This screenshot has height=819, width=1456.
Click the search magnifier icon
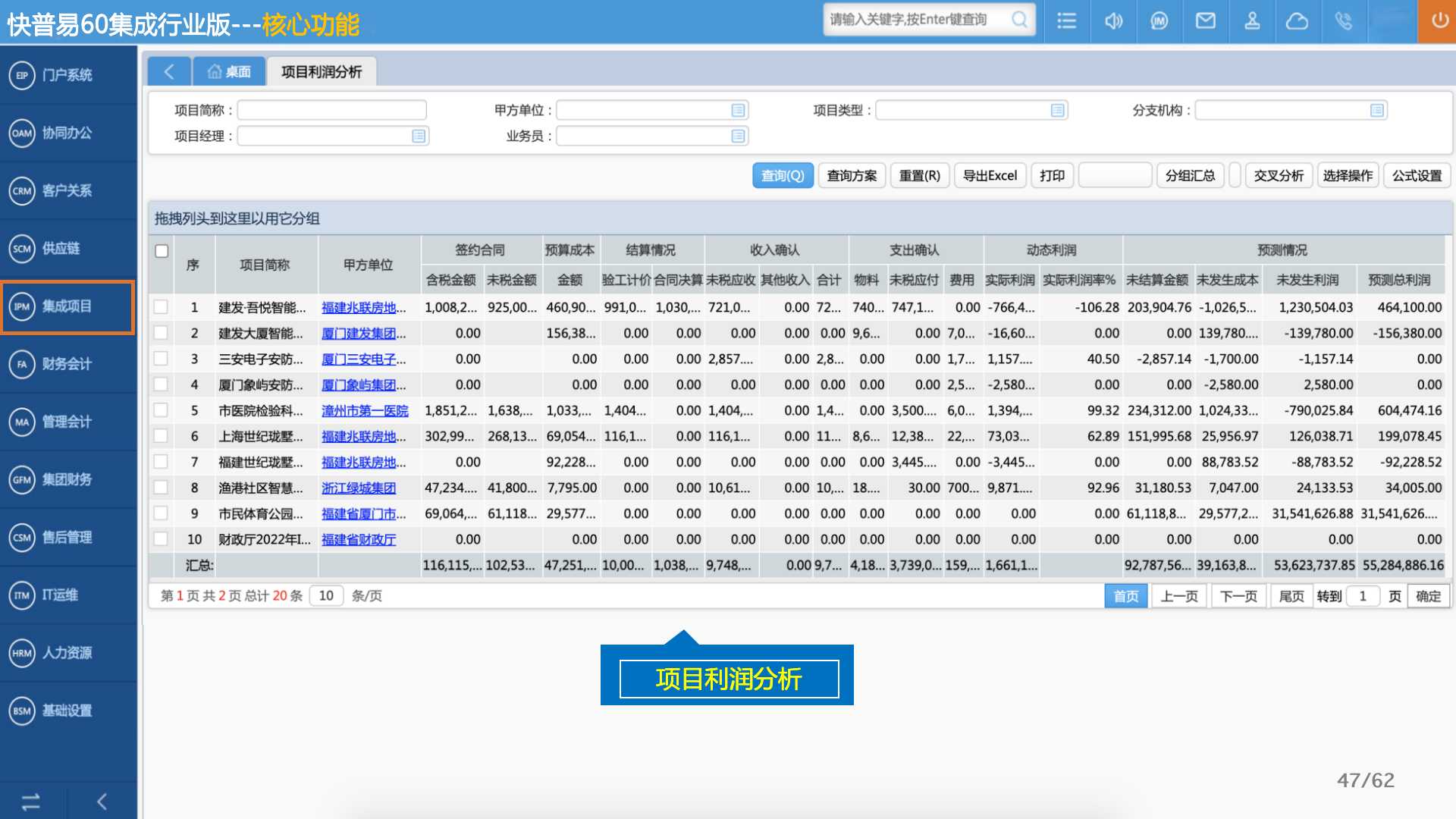[1020, 20]
